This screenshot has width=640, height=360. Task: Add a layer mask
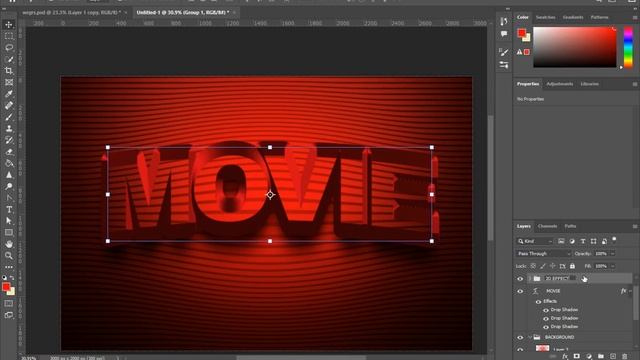click(577, 356)
